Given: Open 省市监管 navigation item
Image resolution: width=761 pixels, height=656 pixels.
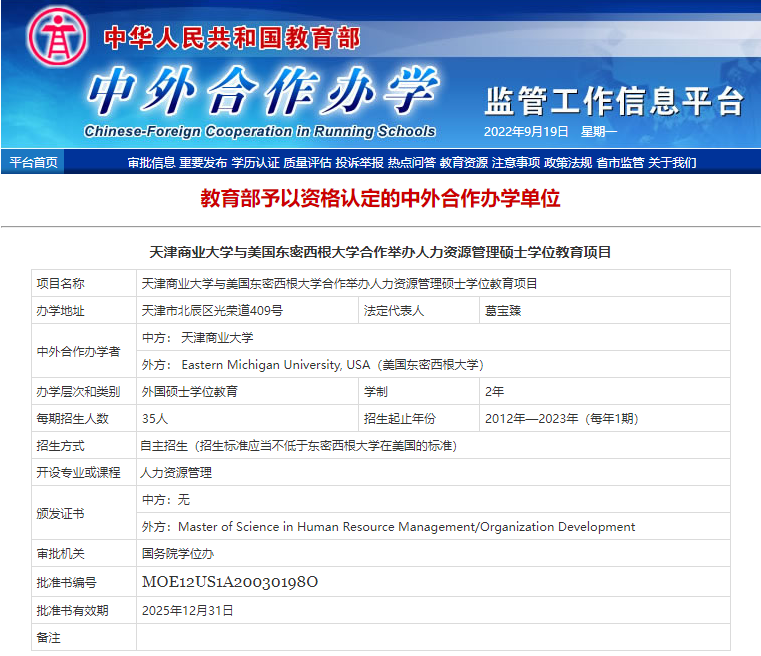Looking at the screenshot, I should (620, 163).
